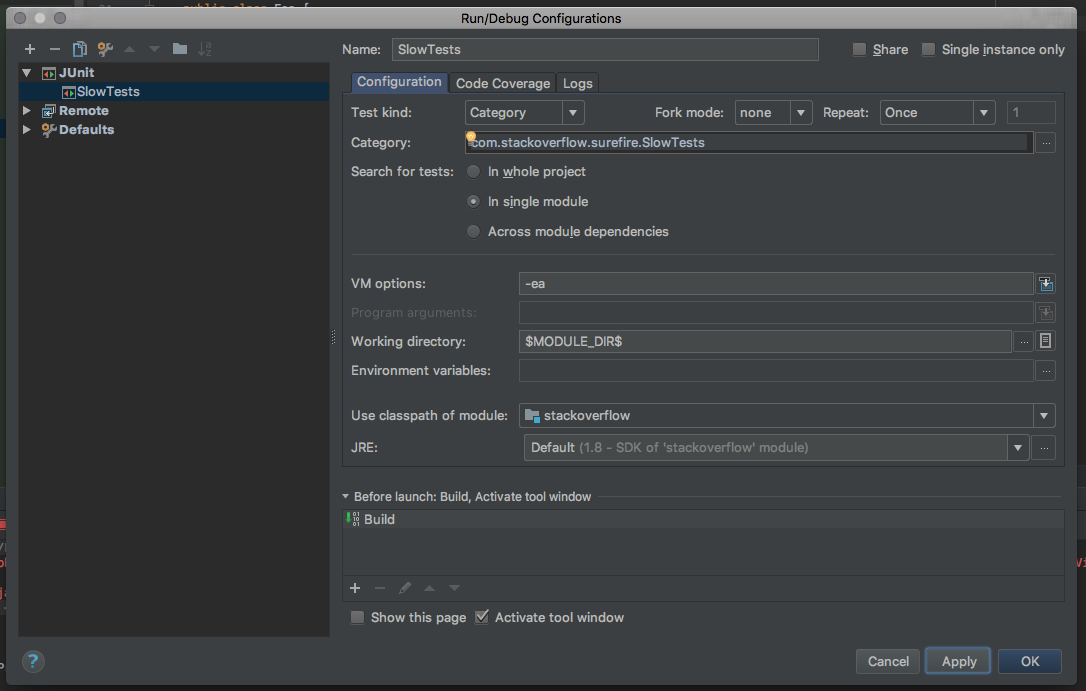
Task: Browse for an alternative JRE
Action: tap(1044, 447)
